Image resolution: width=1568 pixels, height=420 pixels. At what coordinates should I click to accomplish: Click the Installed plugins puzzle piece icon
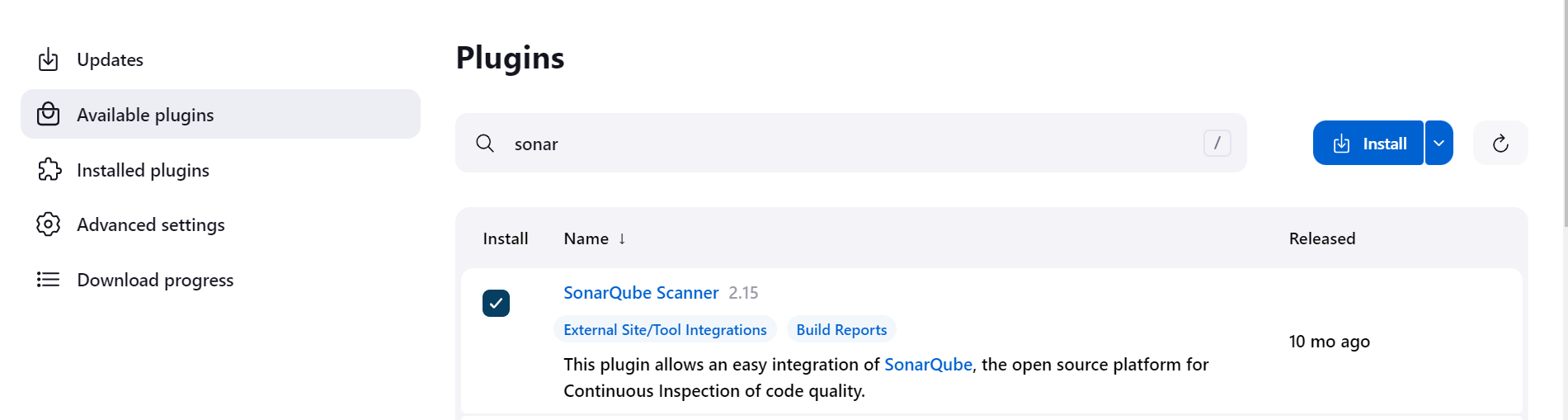49,169
